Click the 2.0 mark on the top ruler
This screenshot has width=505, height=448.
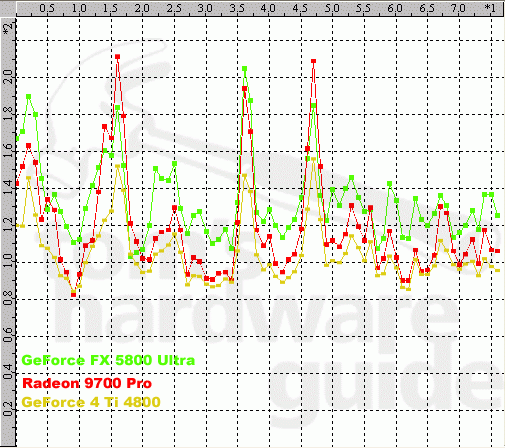click(x=142, y=8)
